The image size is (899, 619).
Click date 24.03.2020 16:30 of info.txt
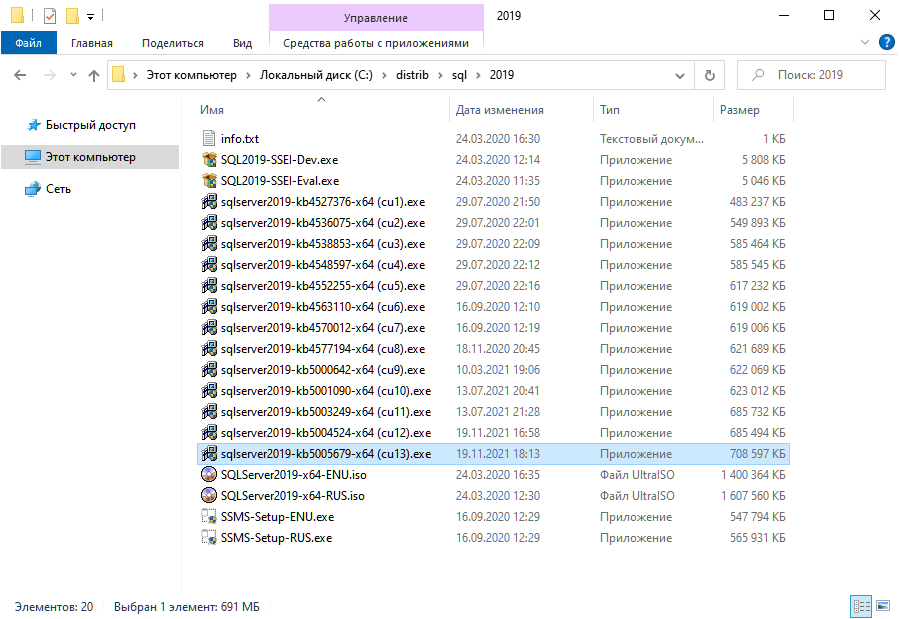pos(498,139)
